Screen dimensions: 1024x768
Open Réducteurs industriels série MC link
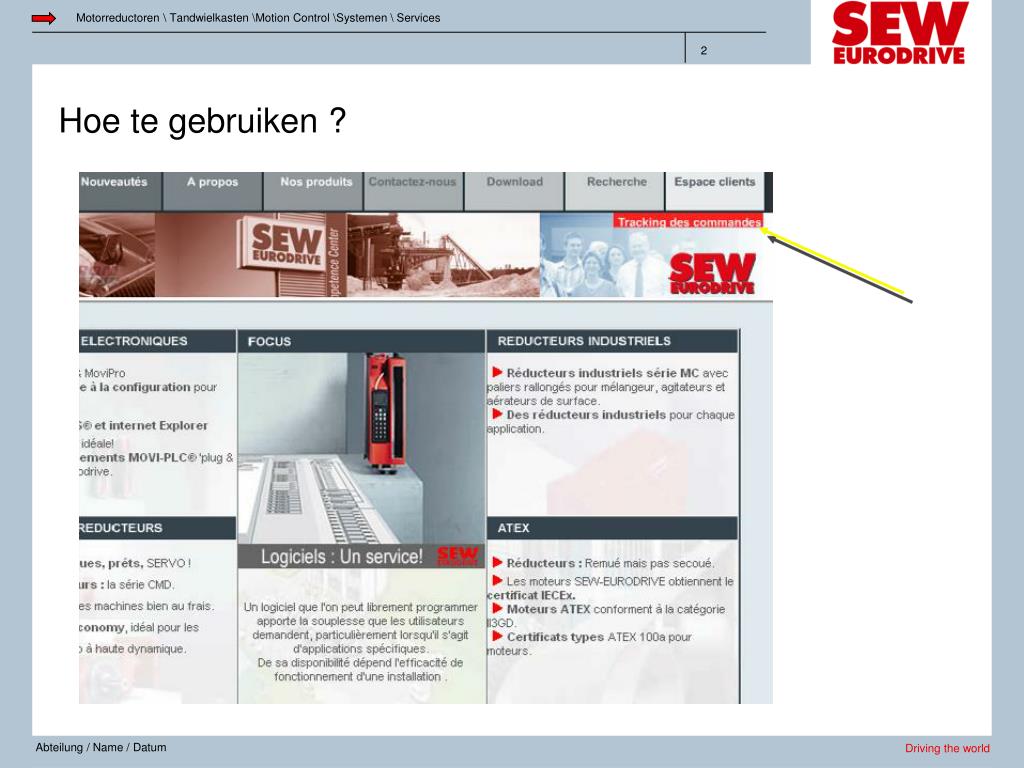click(603, 373)
